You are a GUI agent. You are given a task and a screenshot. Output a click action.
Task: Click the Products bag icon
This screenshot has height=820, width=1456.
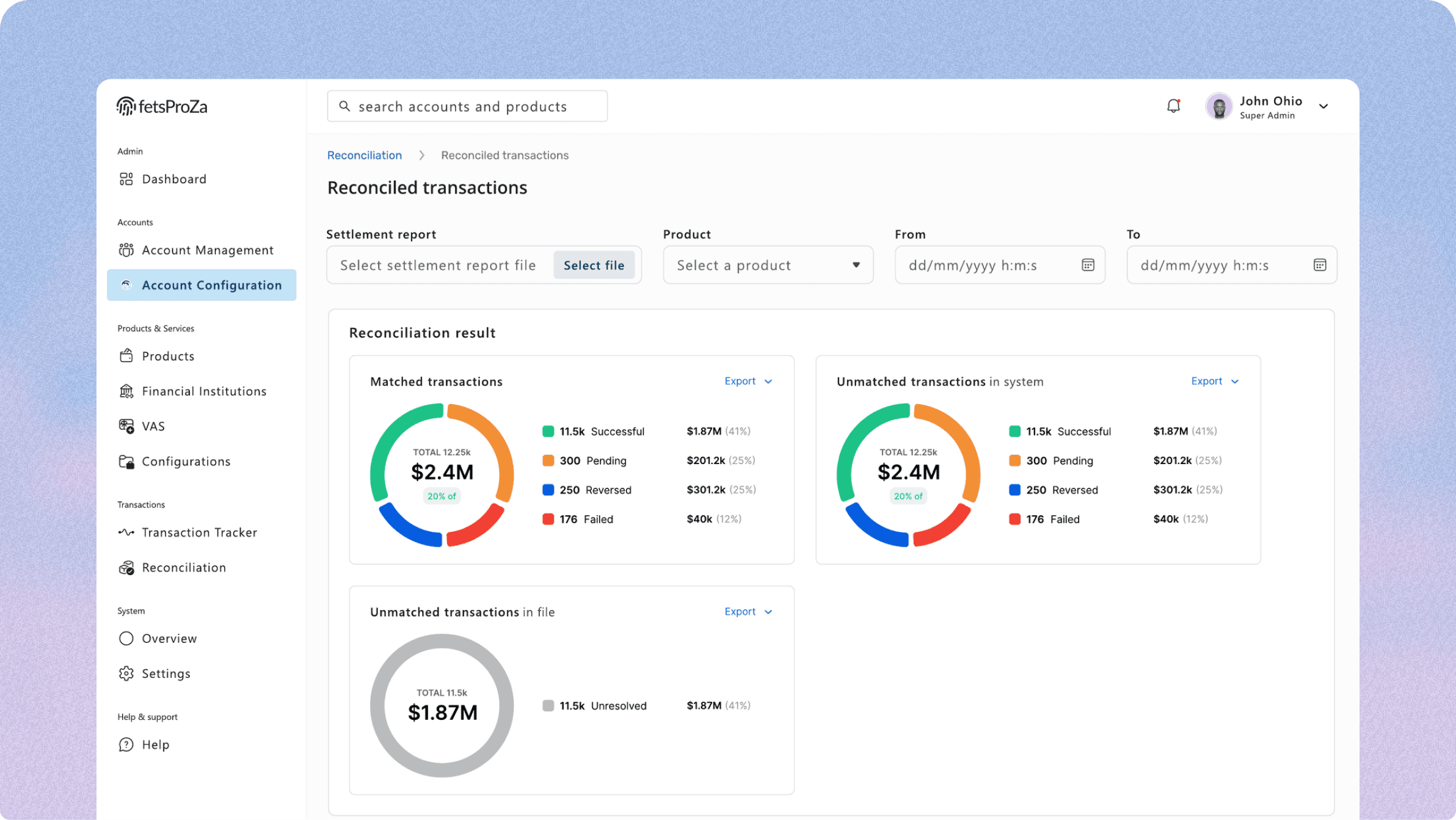126,356
